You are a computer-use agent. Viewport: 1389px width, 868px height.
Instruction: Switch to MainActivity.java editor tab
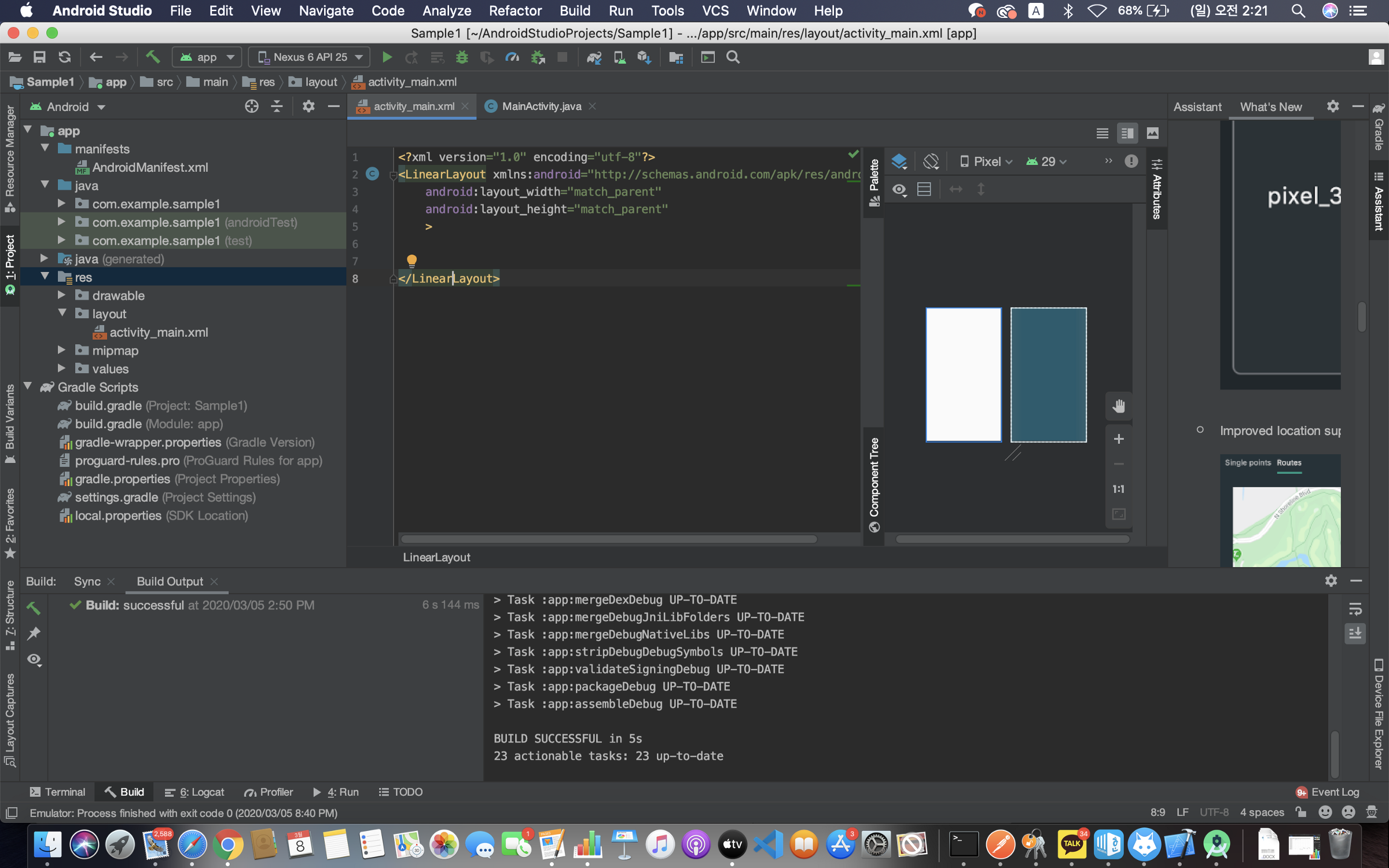pyautogui.click(x=541, y=106)
